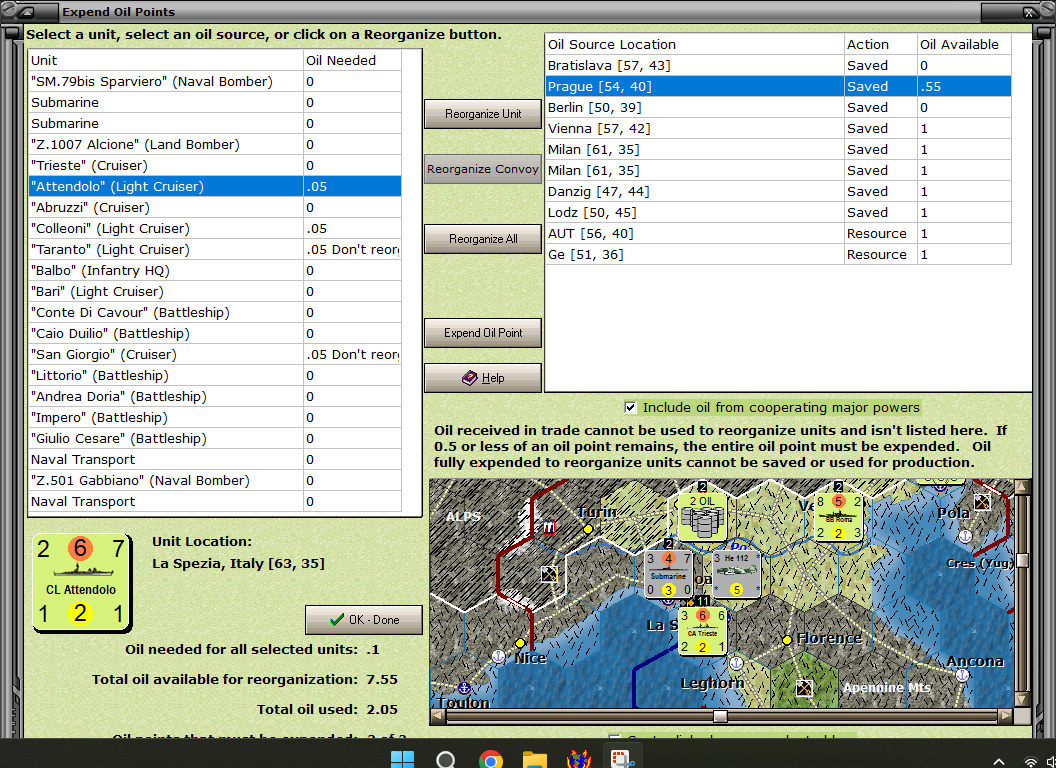Open the Help button
The width and height of the screenshot is (1056, 768).
(483, 378)
